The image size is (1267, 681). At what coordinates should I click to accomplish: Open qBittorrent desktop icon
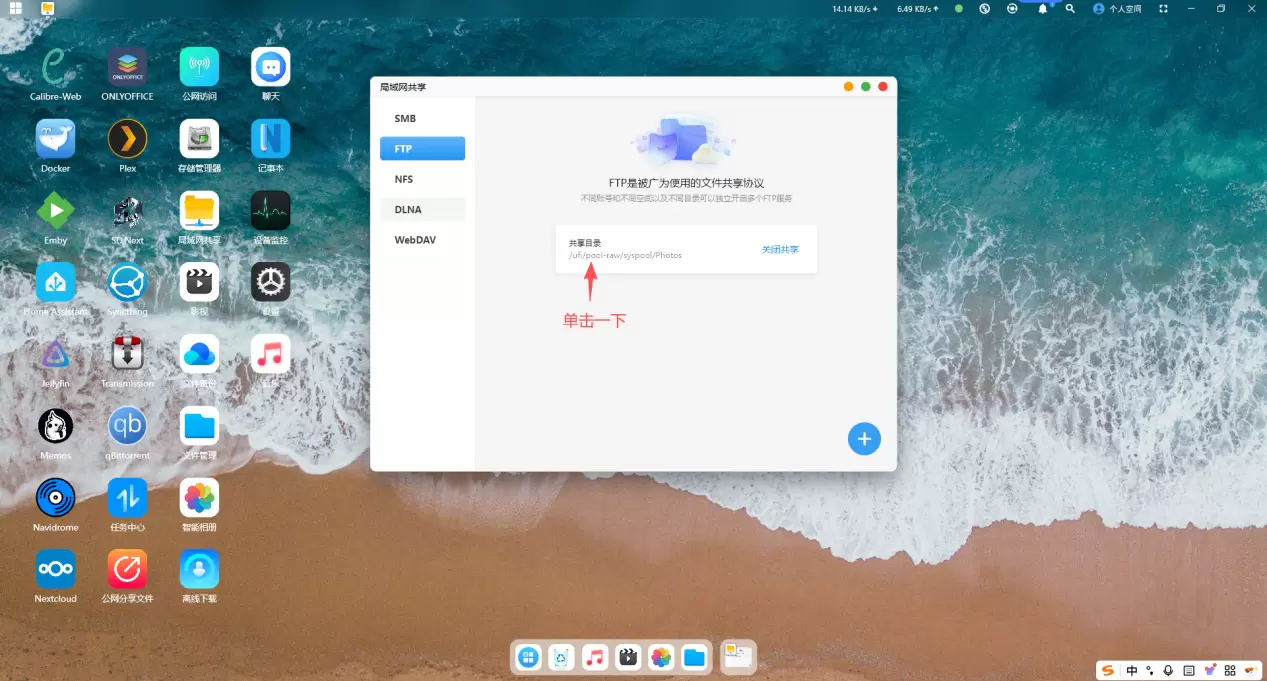tap(127, 426)
